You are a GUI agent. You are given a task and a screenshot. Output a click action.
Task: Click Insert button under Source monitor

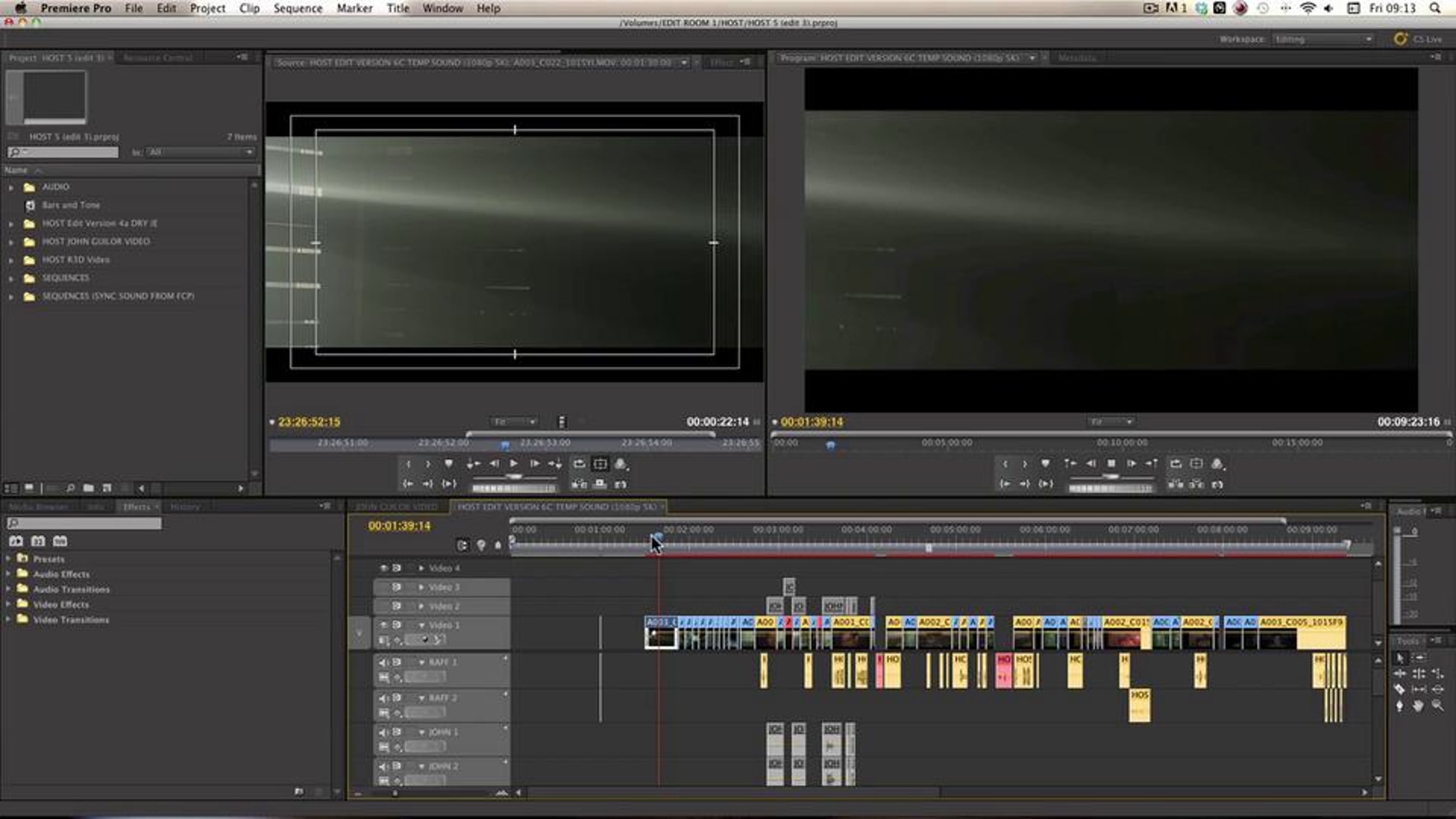coord(579,484)
